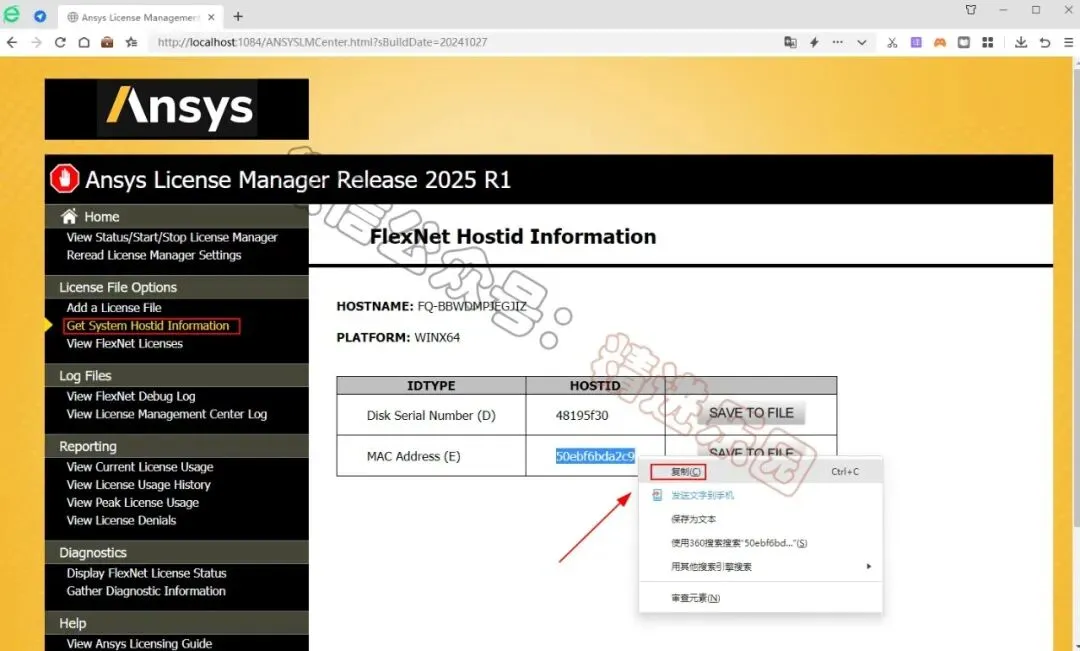Reload the current page

pyautogui.click(x=60, y=42)
